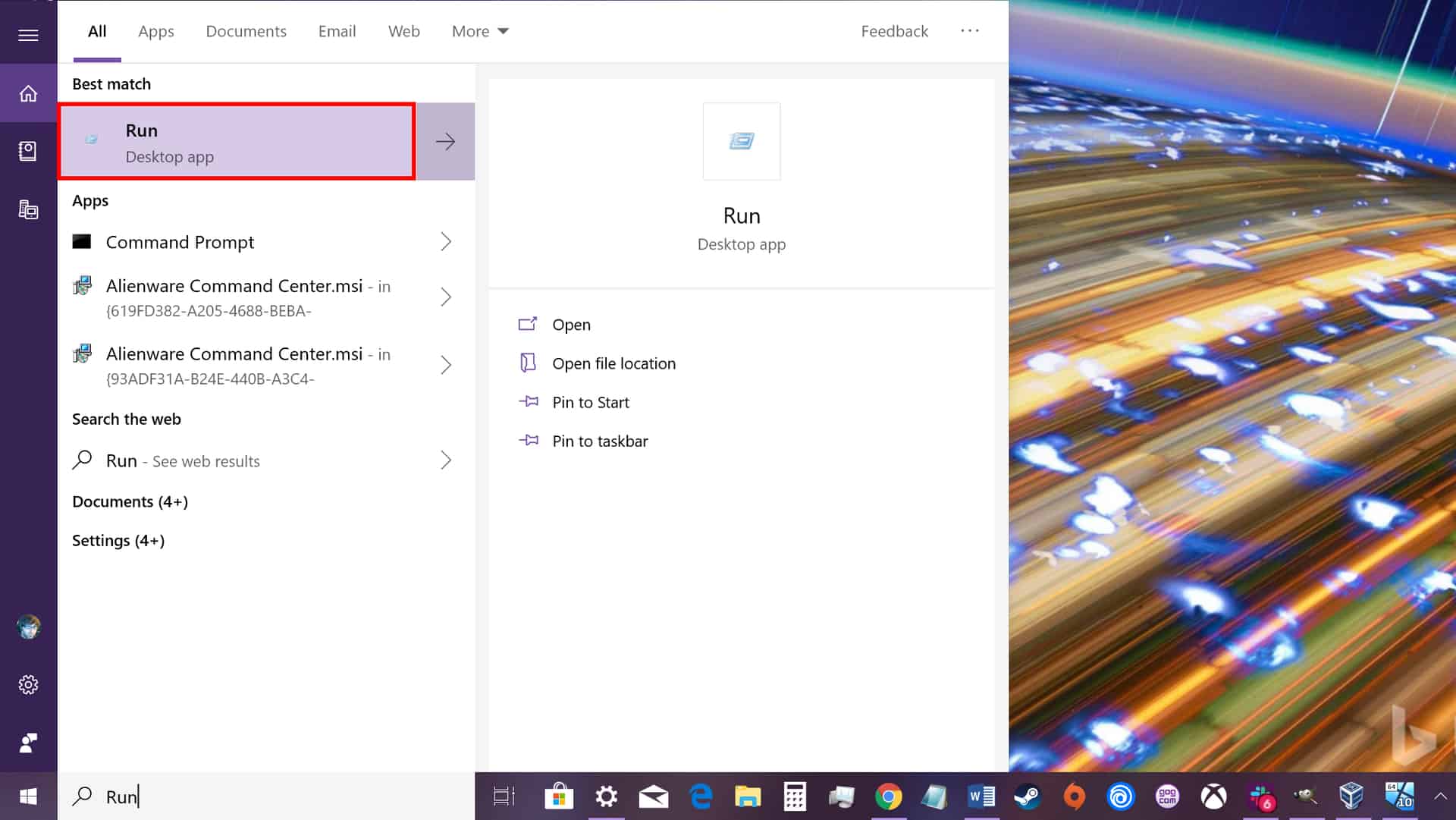This screenshot has height=820, width=1456.
Task: Switch to the Apps tab
Action: 155,31
